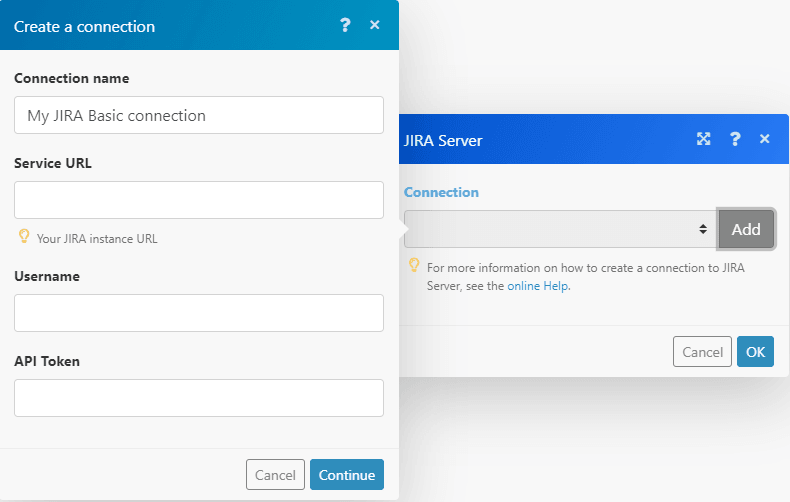Click the API Token input field
This screenshot has width=790, height=502.
pos(199,398)
